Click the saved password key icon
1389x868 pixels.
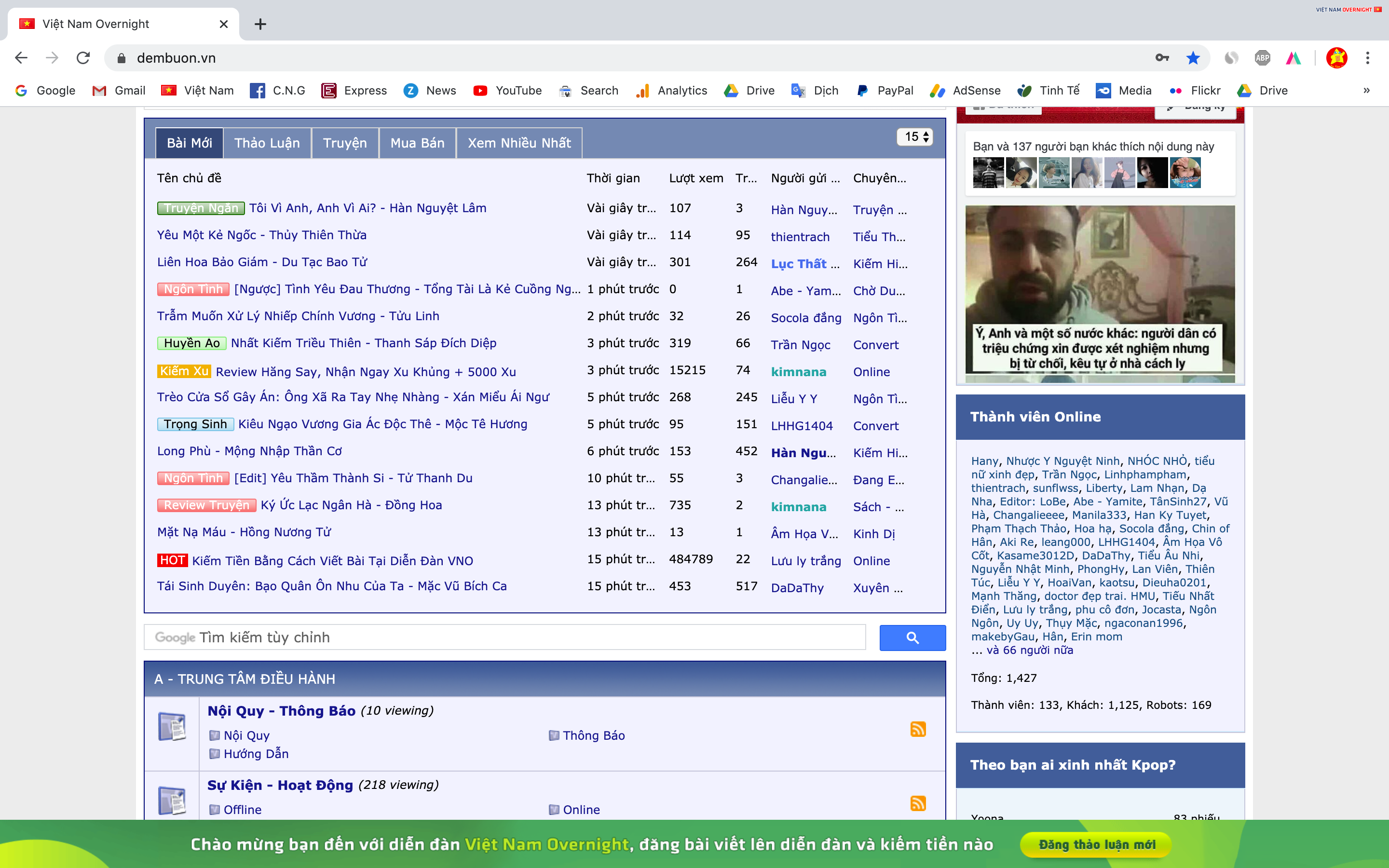tap(1162, 58)
